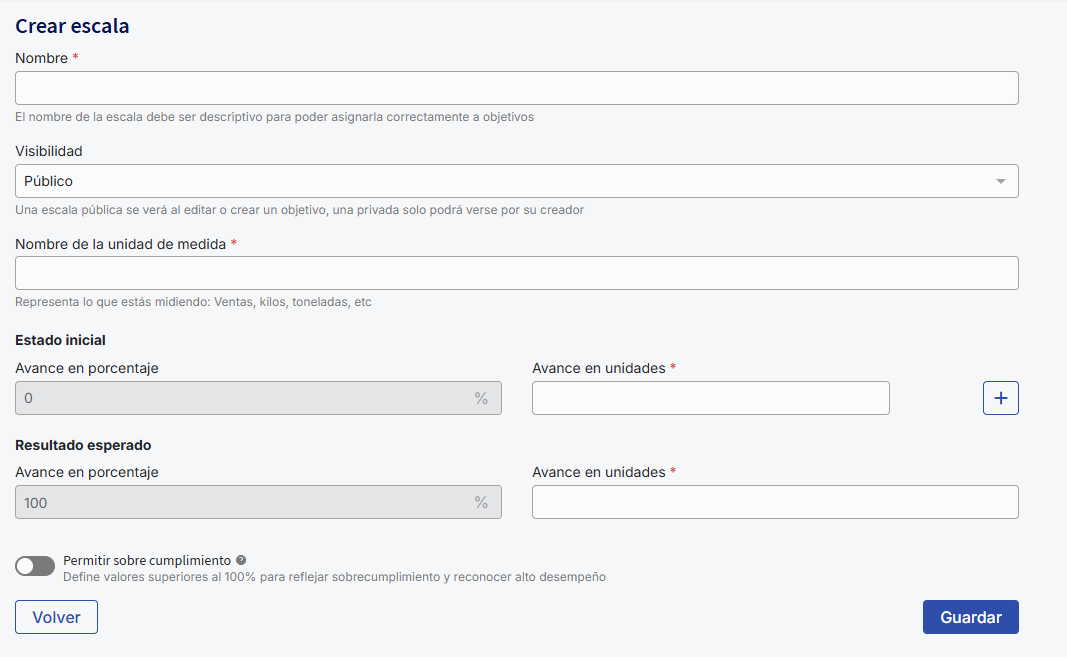The width and height of the screenshot is (1067, 657).
Task: Click the Crear escala heading
Action: pyautogui.click(x=72, y=26)
